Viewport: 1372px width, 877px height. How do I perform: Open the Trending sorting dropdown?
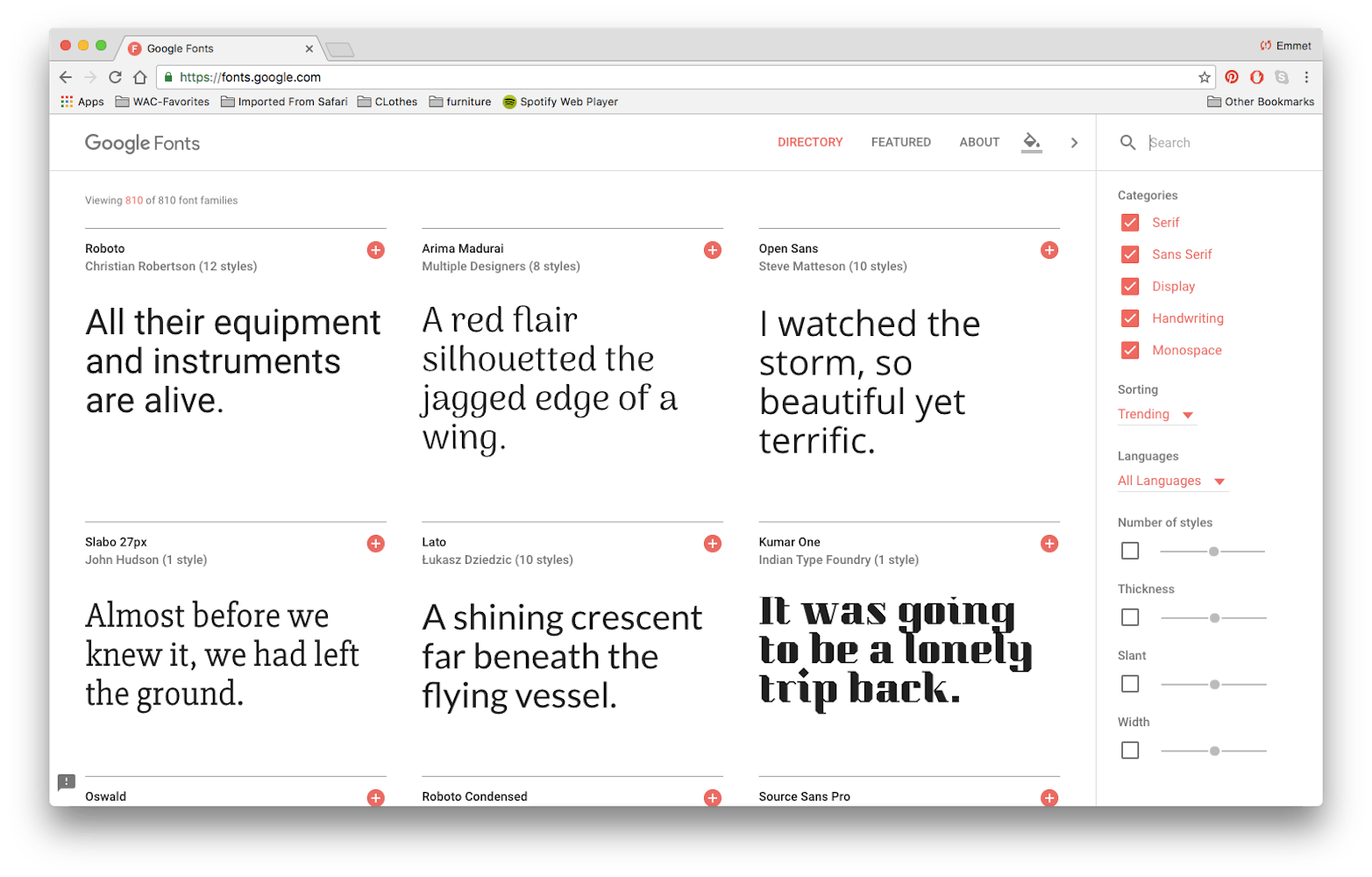[x=1155, y=415]
